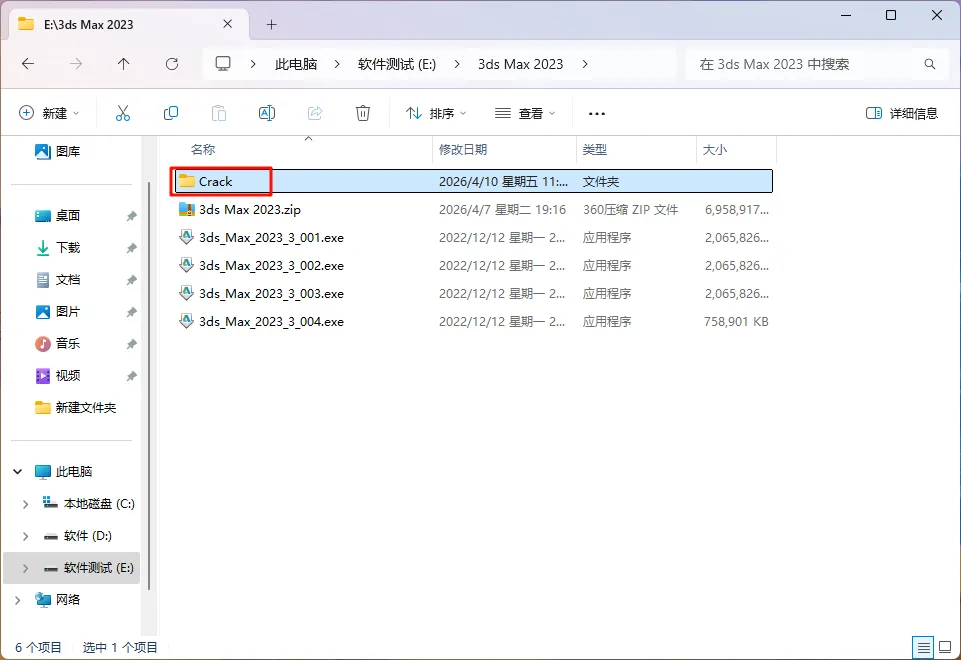Click 软件测试 (E:) in the breadcrumb

[397, 64]
